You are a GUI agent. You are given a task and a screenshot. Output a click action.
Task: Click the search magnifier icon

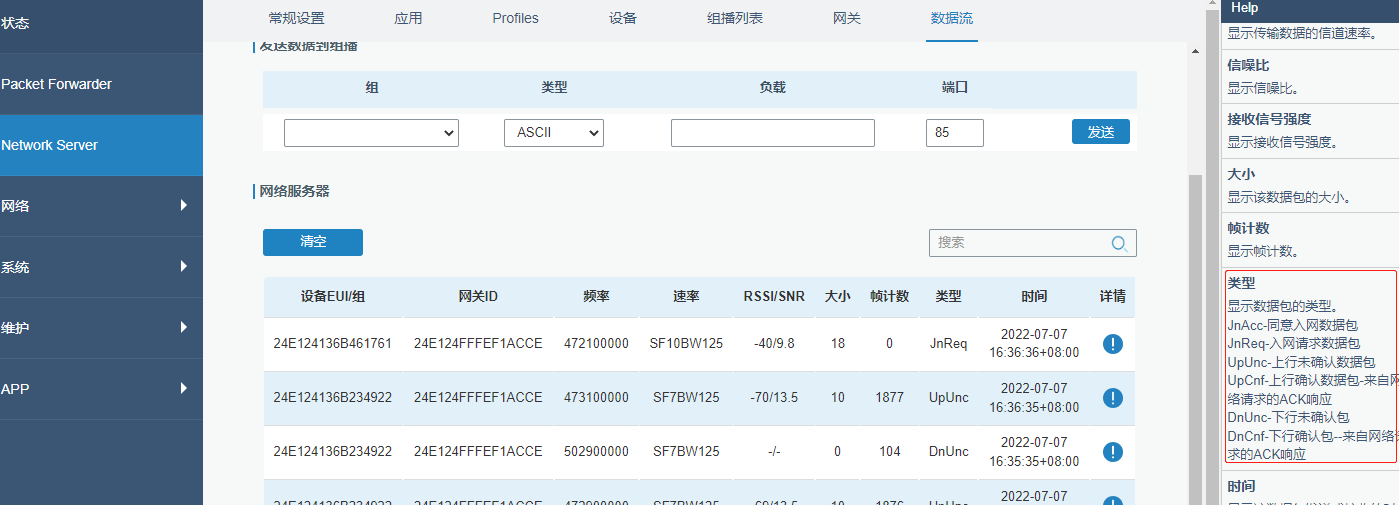pos(1119,243)
